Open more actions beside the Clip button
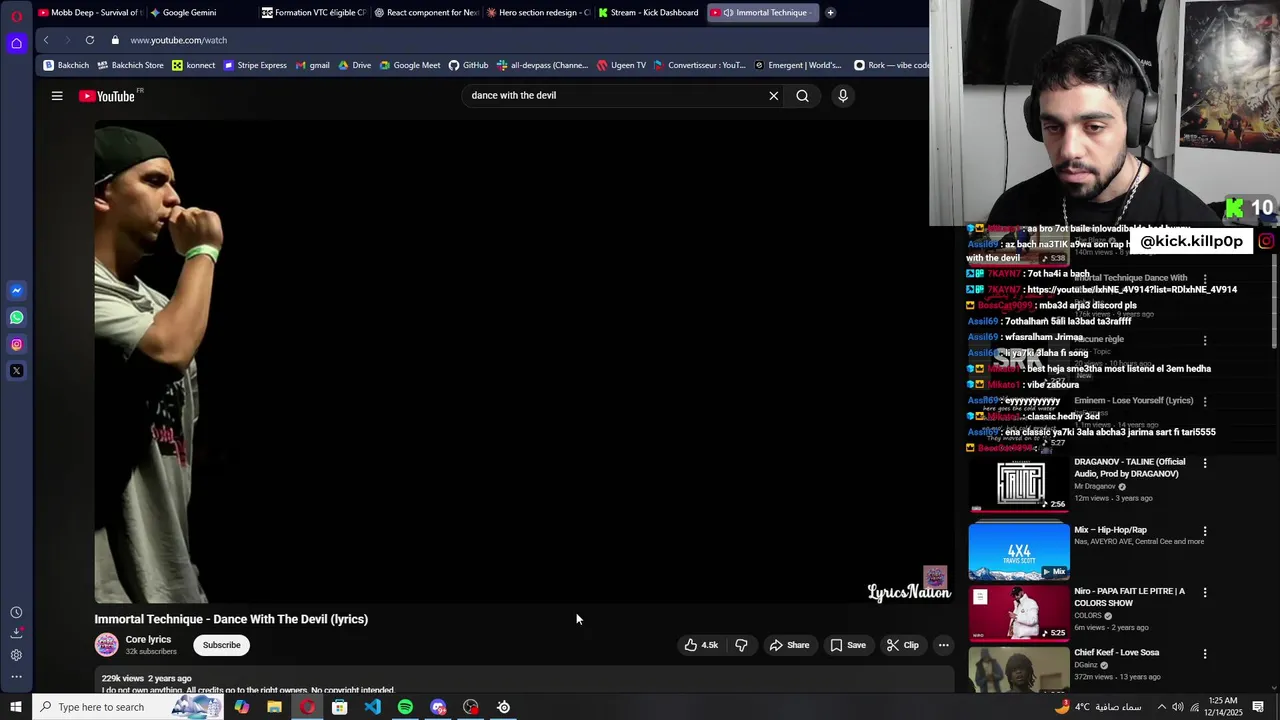The height and width of the screenshot is (720, 1280). (943, 645)
